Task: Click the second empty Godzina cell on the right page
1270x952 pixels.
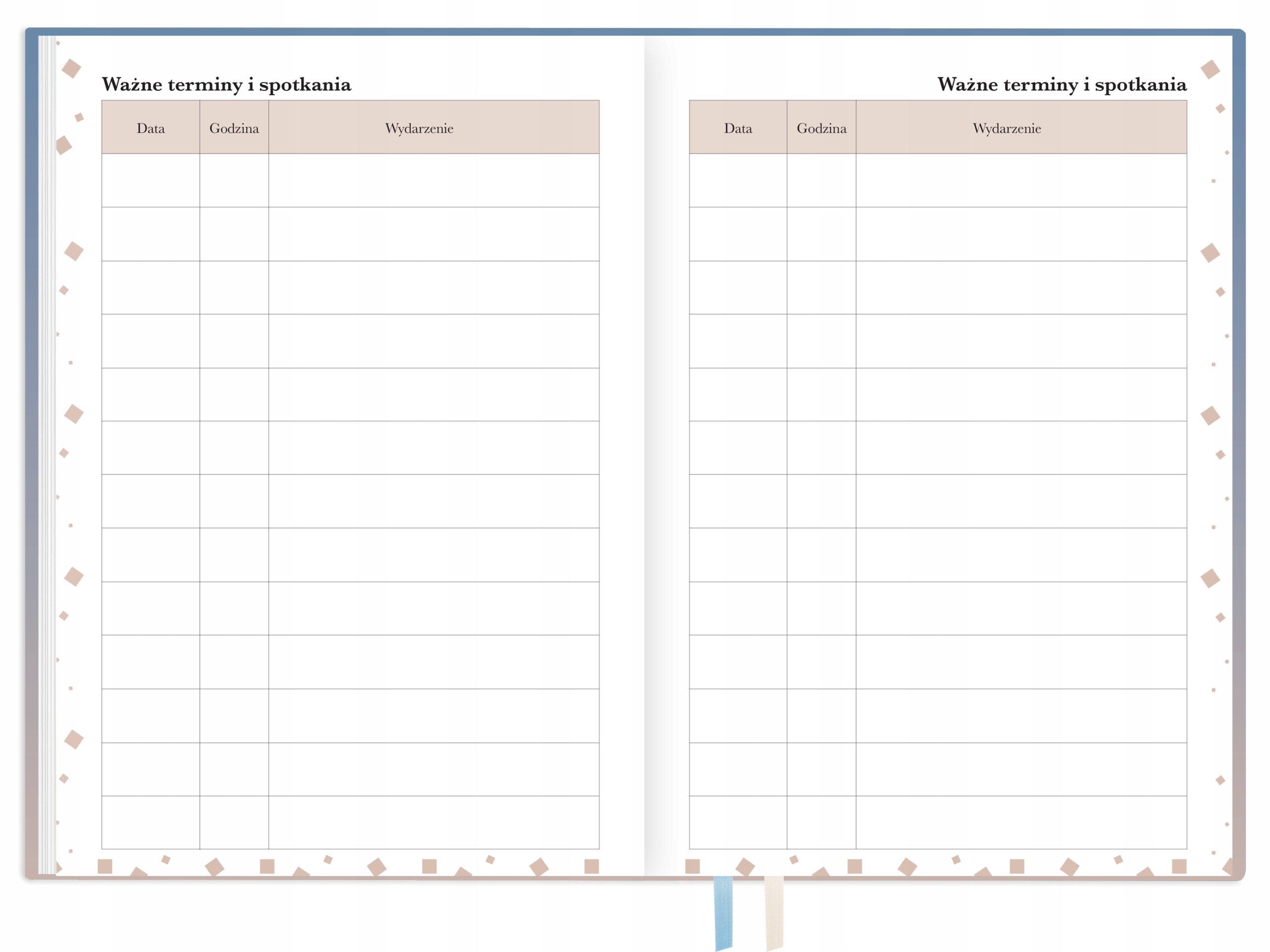Action: point(821,234)
